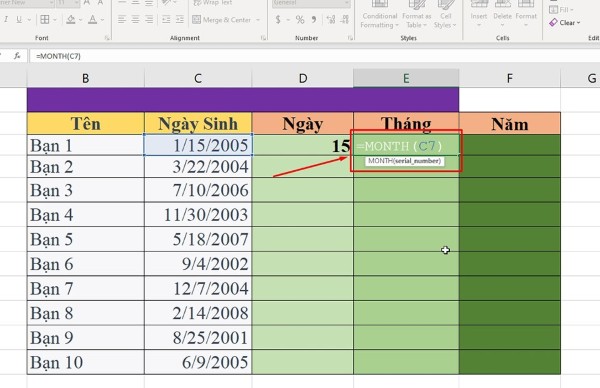Click Insert Function fx icon

coord(17,56)
